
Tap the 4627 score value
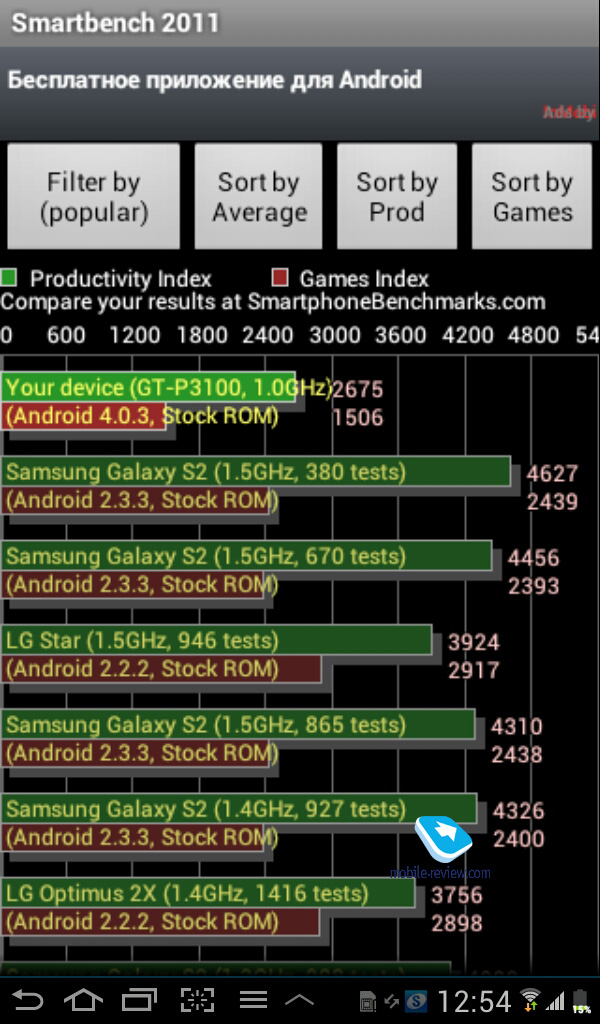coord(552,473)
